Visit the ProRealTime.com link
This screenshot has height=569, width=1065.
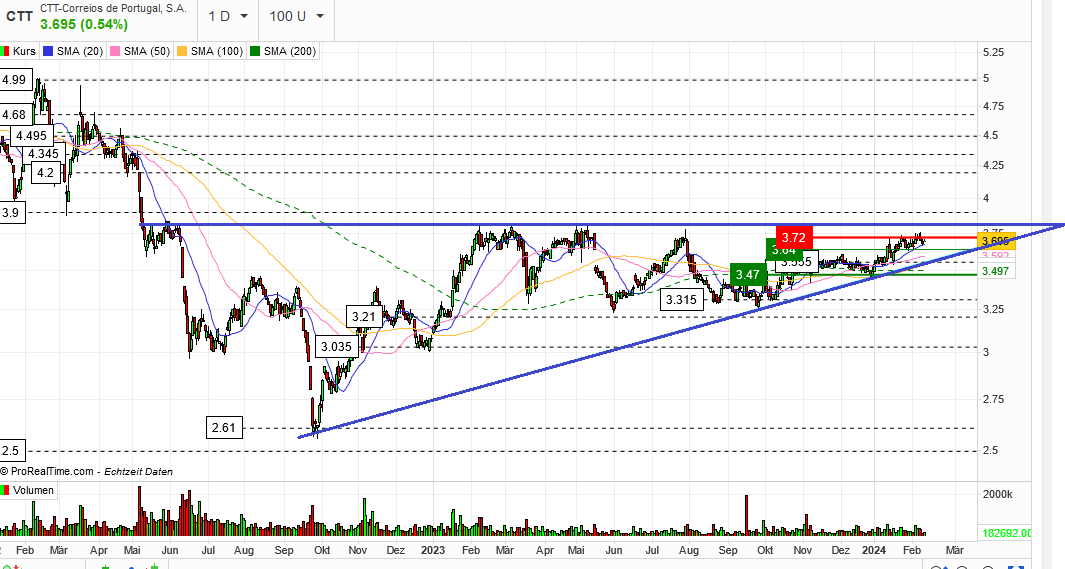pyautogui.click(x=52, y=471)
